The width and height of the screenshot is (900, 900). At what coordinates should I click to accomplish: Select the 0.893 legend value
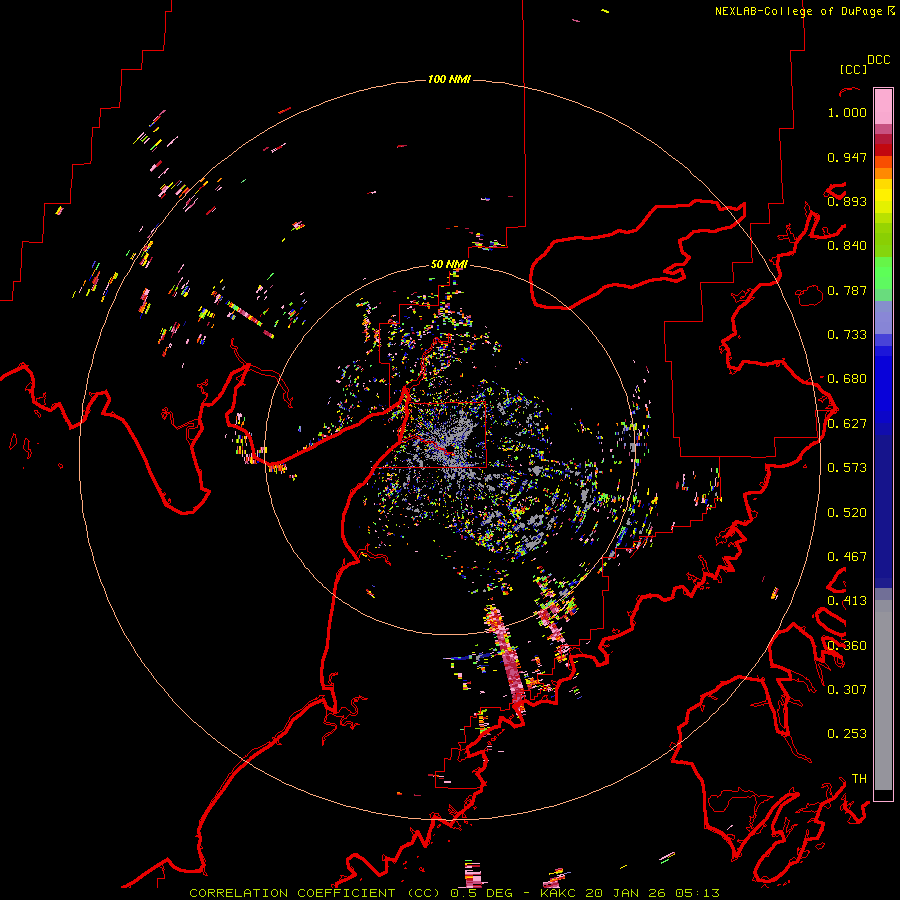coord(847,201)
